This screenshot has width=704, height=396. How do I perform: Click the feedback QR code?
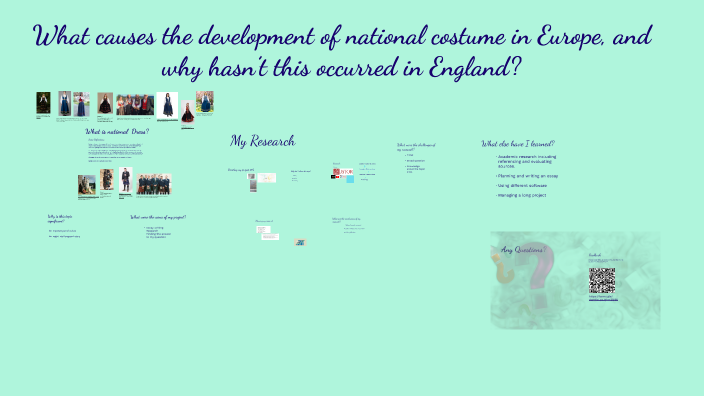[x=602, y=281]
